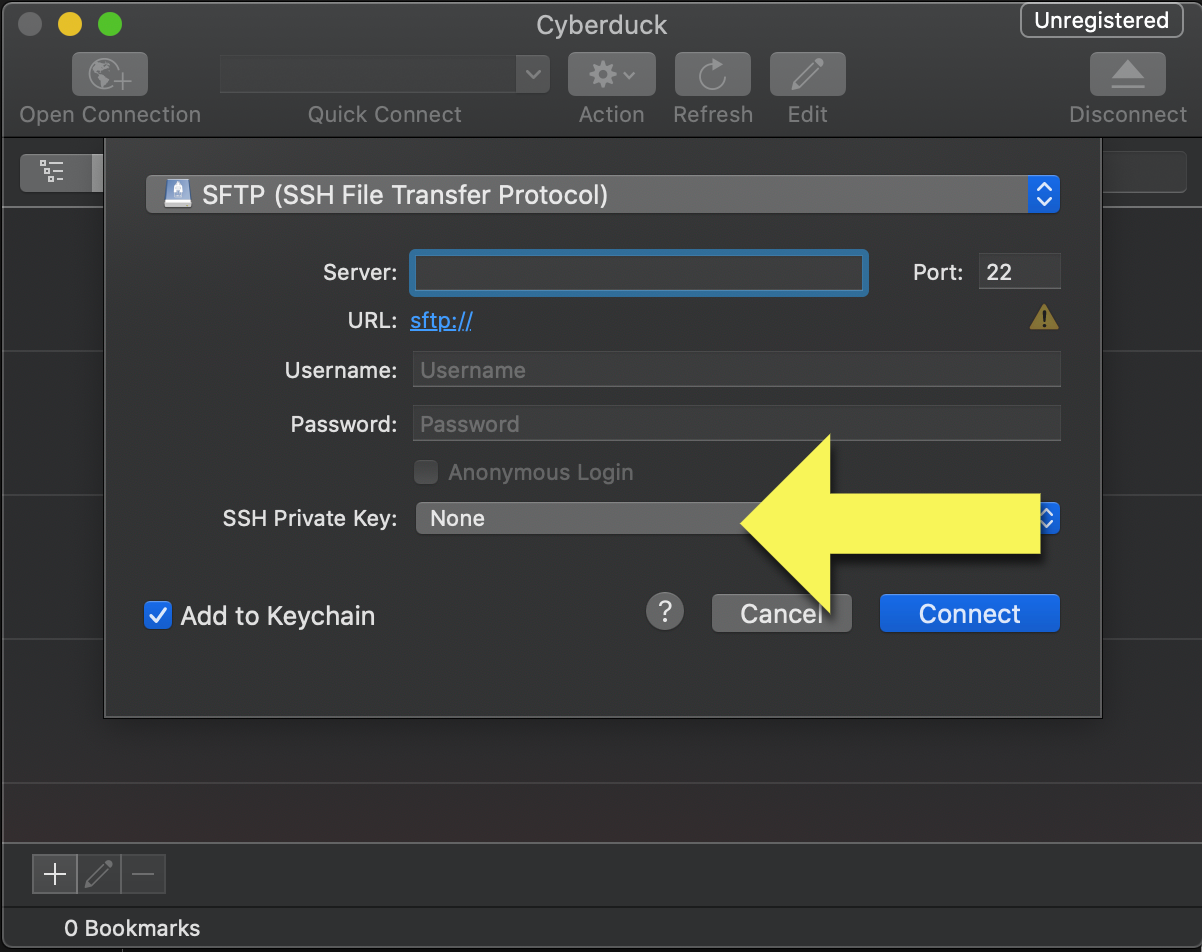Click the Refresh toolbar icon
The height and width of the screenshot is (952, 1202).
click(x=712, y=75)
